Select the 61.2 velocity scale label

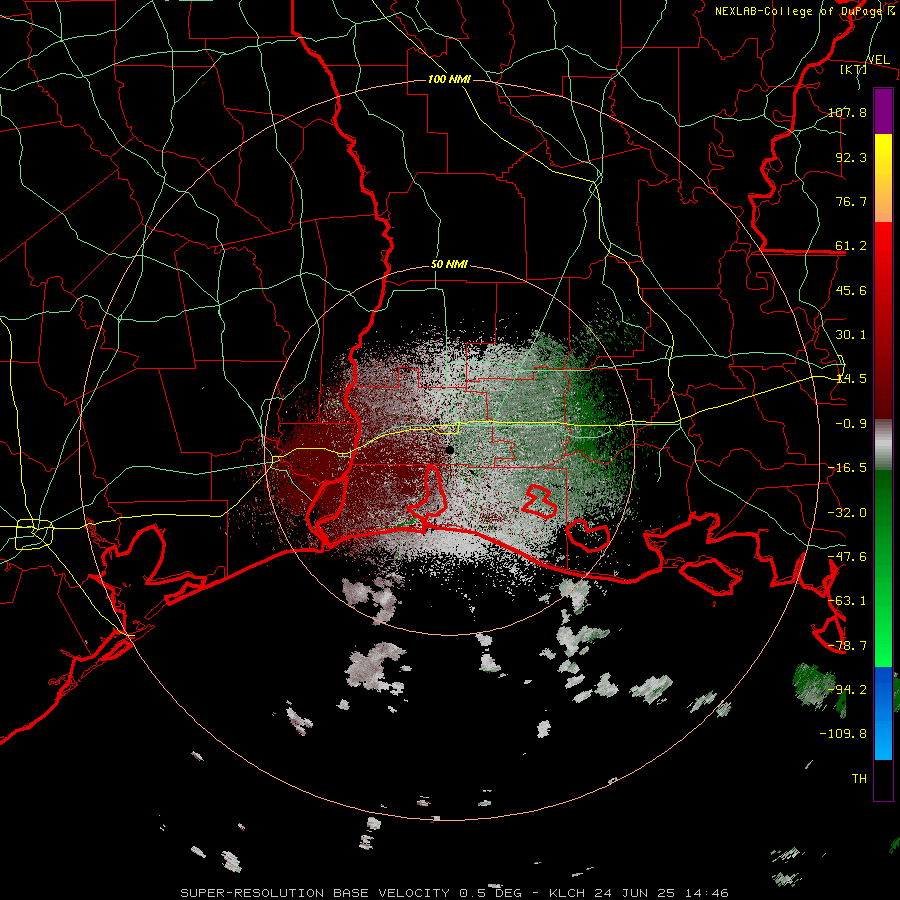851,246
